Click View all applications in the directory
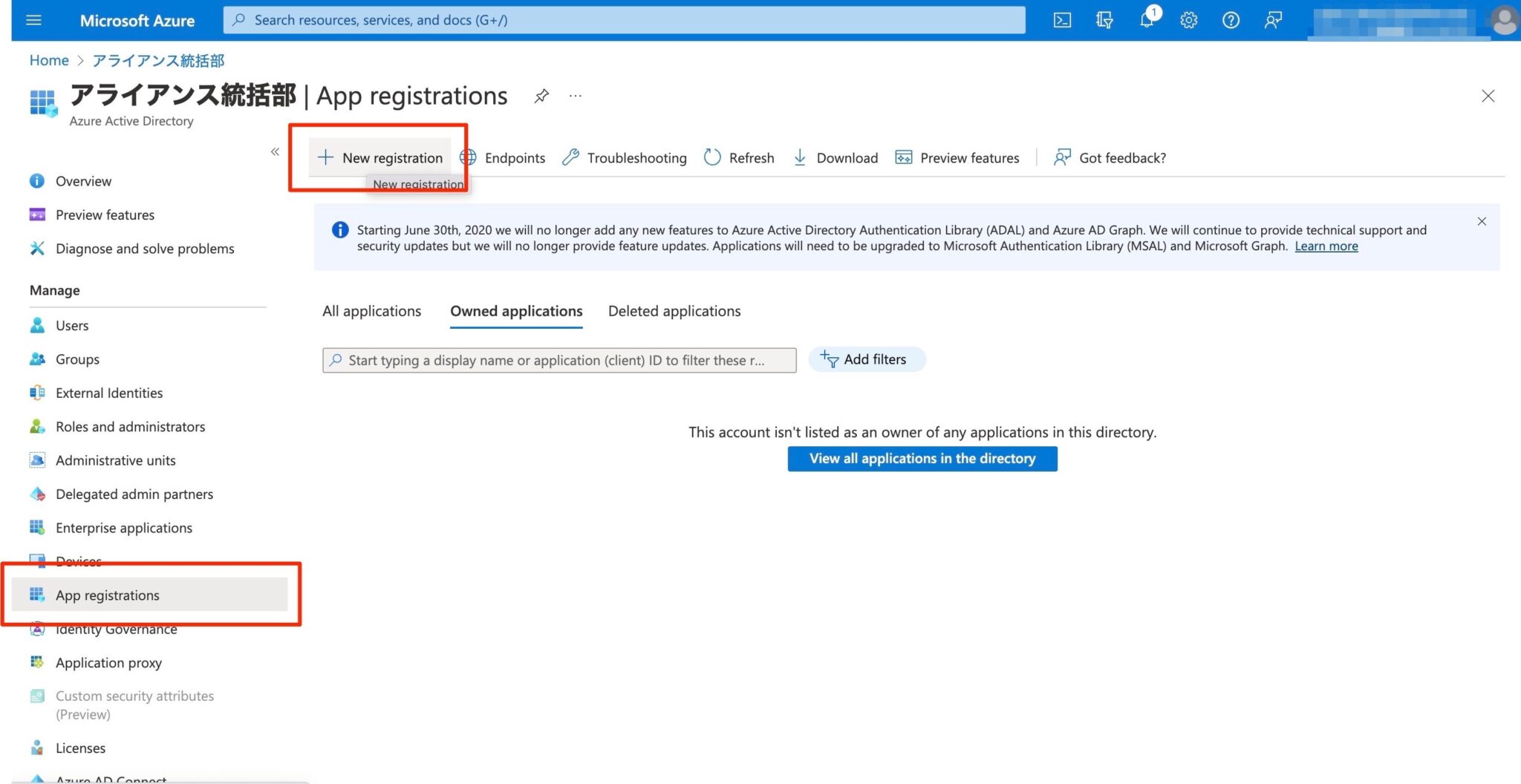This screenshot has width=1521, height=784. point(922,458)
